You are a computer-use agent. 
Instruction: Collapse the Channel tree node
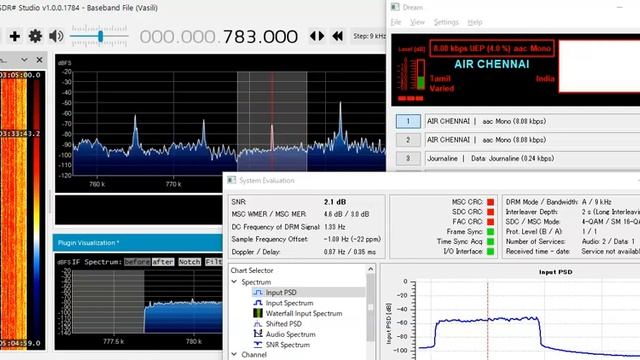point(235,355)
